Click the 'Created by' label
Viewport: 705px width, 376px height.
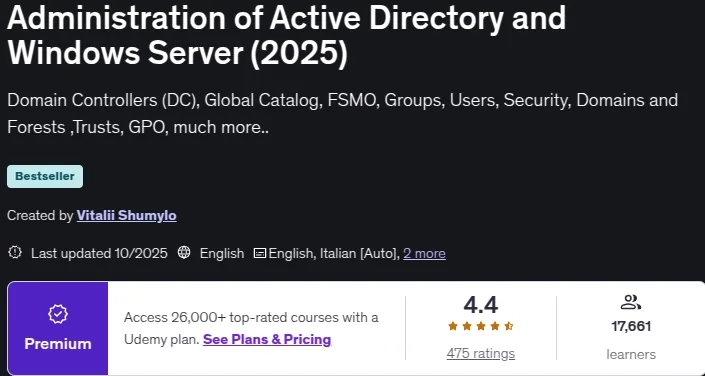pos(40,215)
